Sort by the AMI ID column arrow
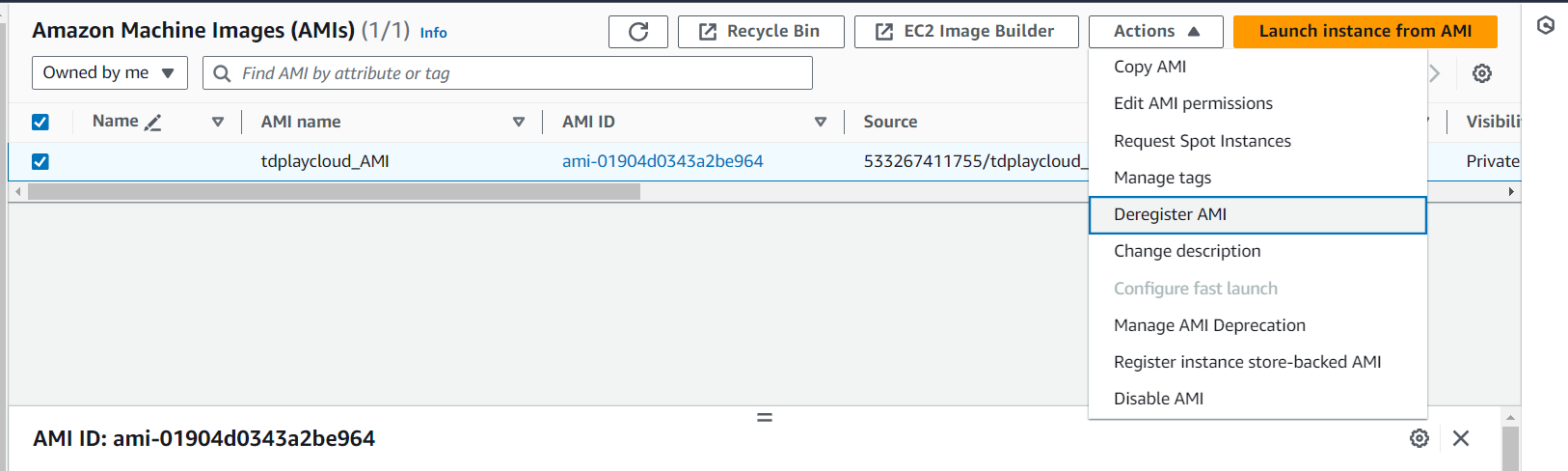1568x471 pixels. (x=821, y=123)
